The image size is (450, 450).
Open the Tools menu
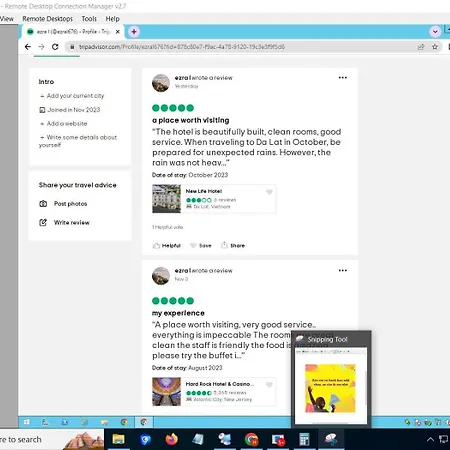(x=89, y=19)
